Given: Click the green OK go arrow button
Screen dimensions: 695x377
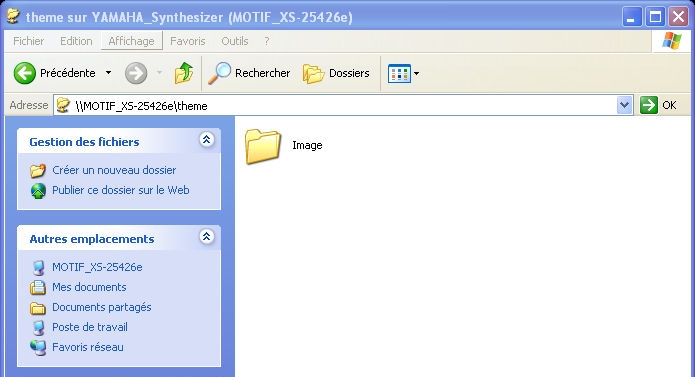Looking at the screenshot, I should pos(648,105).
